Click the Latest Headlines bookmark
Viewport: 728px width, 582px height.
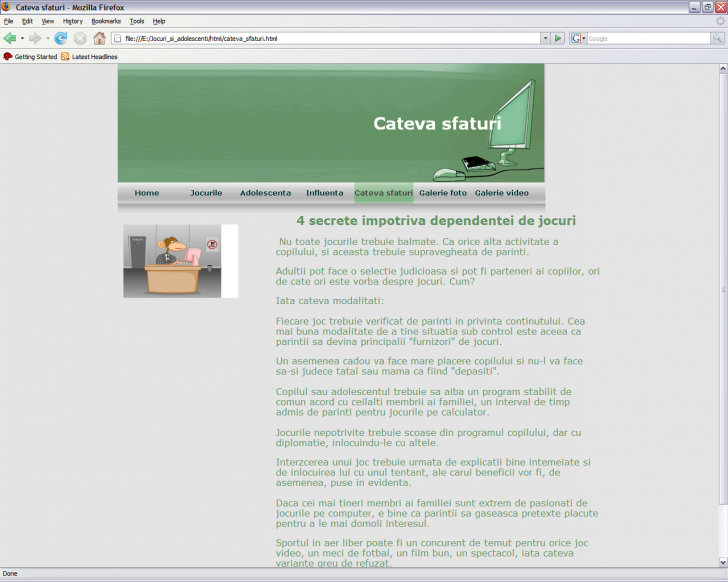point(90,57)
